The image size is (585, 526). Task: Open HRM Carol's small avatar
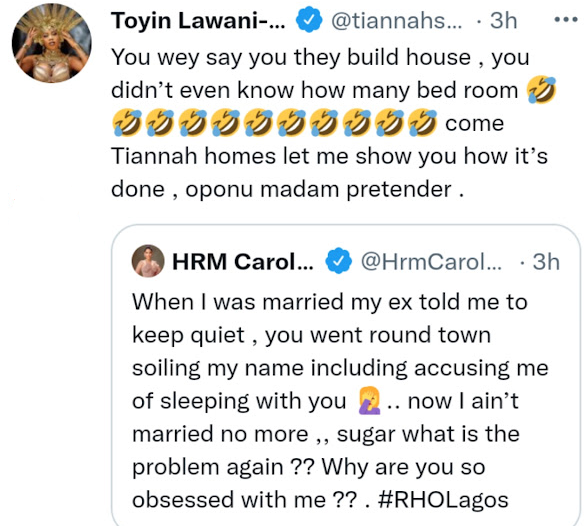coord(148,261)
